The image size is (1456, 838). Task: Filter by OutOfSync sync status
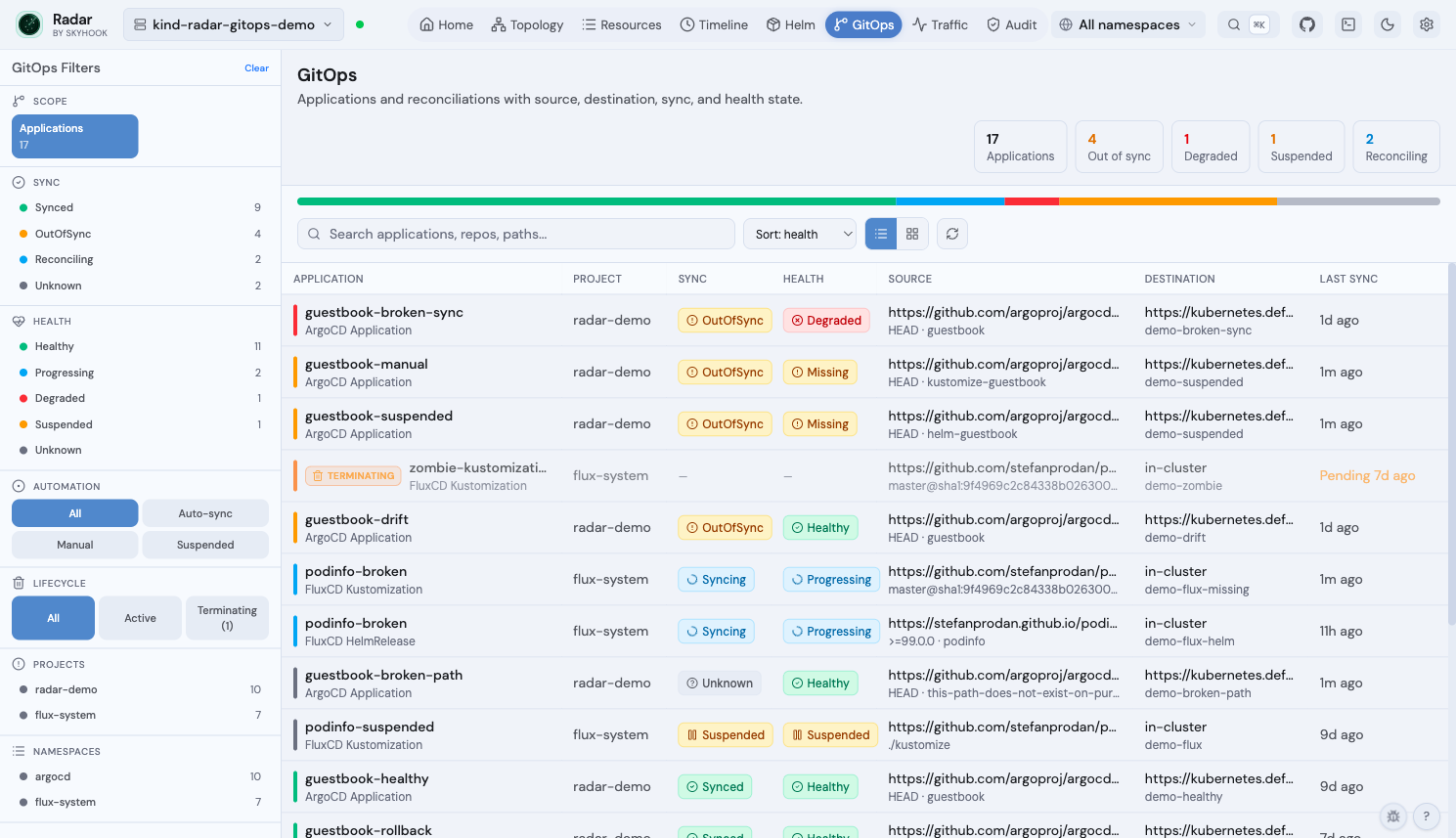(x=140, y=234)
